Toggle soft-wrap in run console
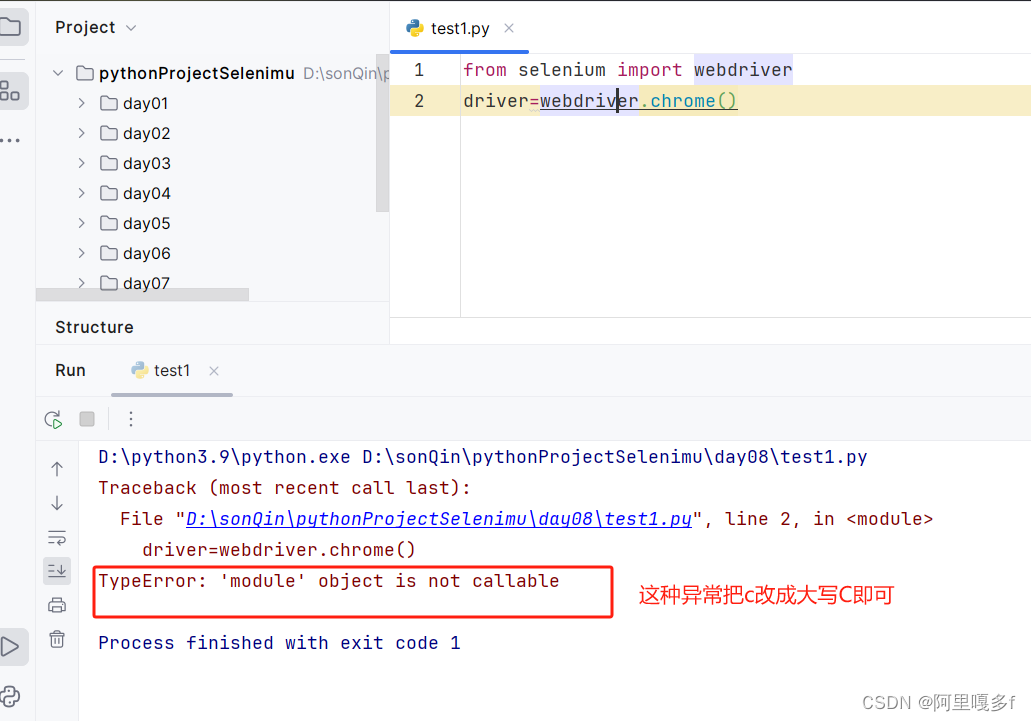This screenshot has width=1031, height=721. (57, 538)
